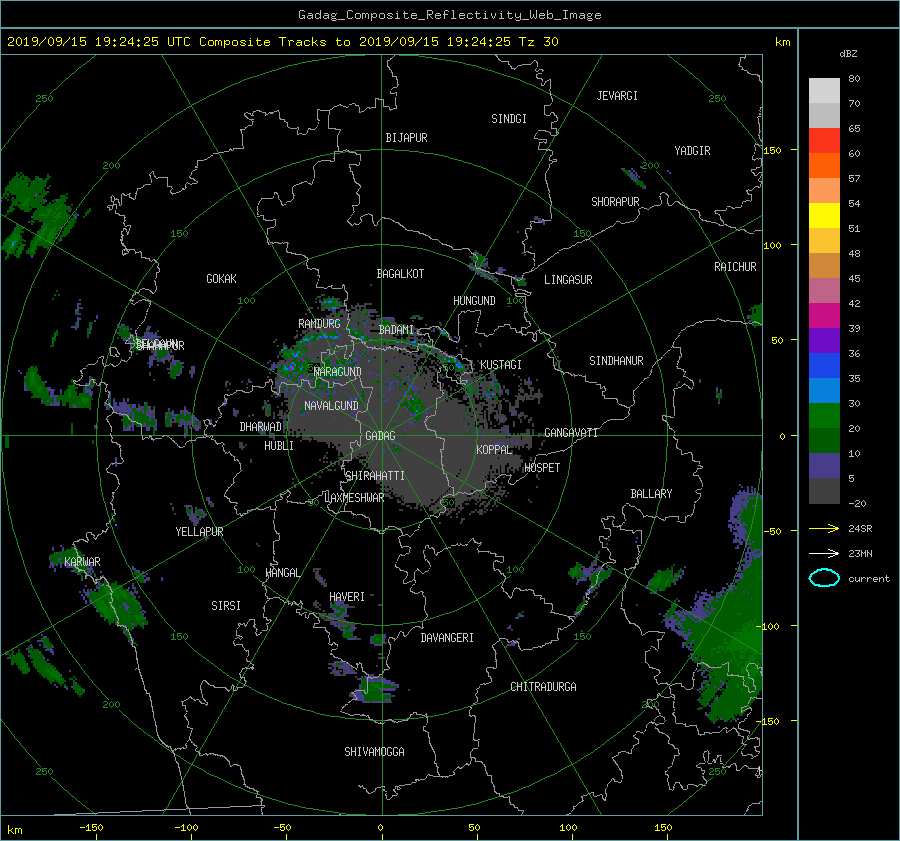Click the DAVANGERI city label

[447, 638]
